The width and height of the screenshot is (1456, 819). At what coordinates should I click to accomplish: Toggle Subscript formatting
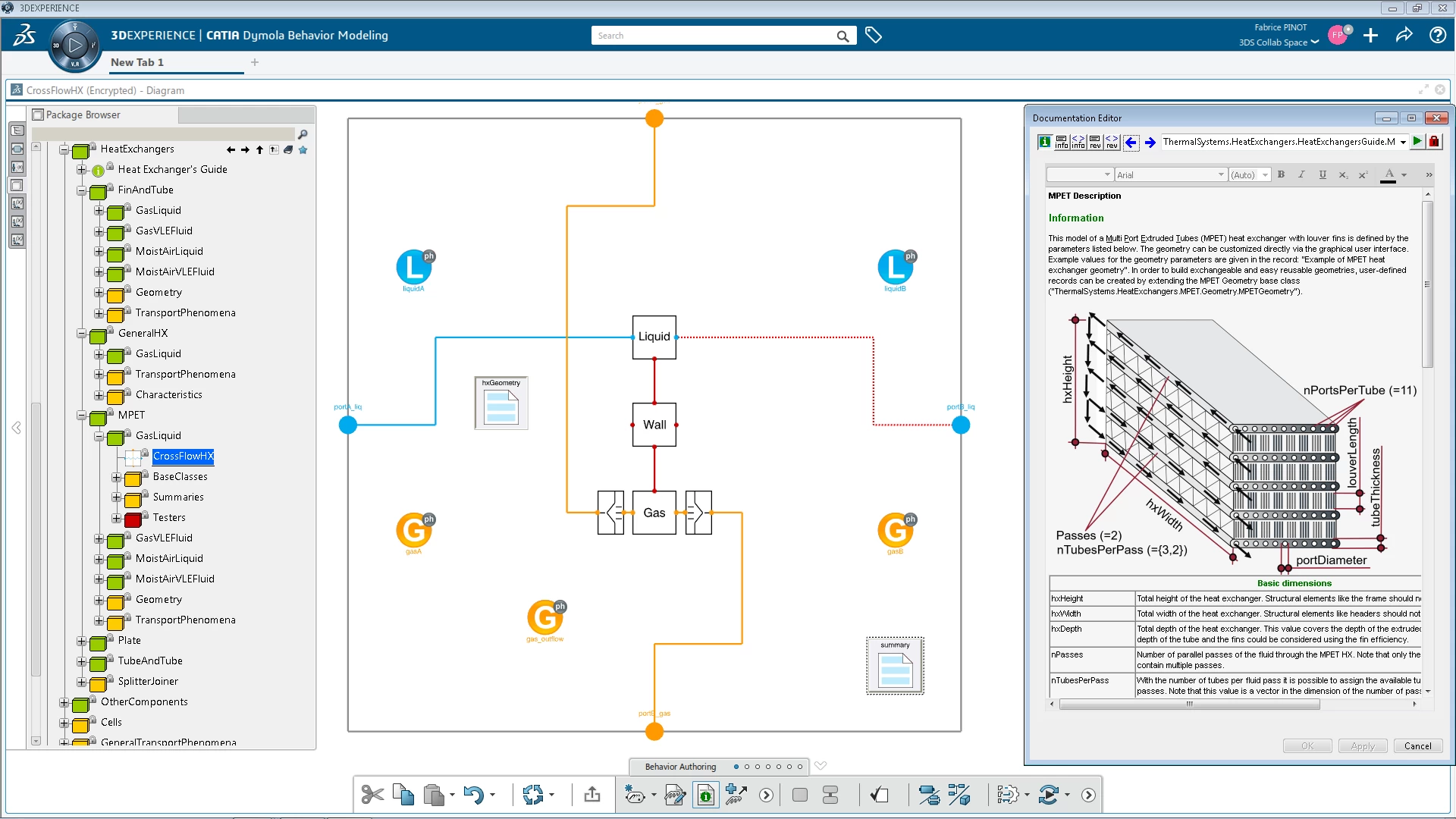[x=1343, y=174]
